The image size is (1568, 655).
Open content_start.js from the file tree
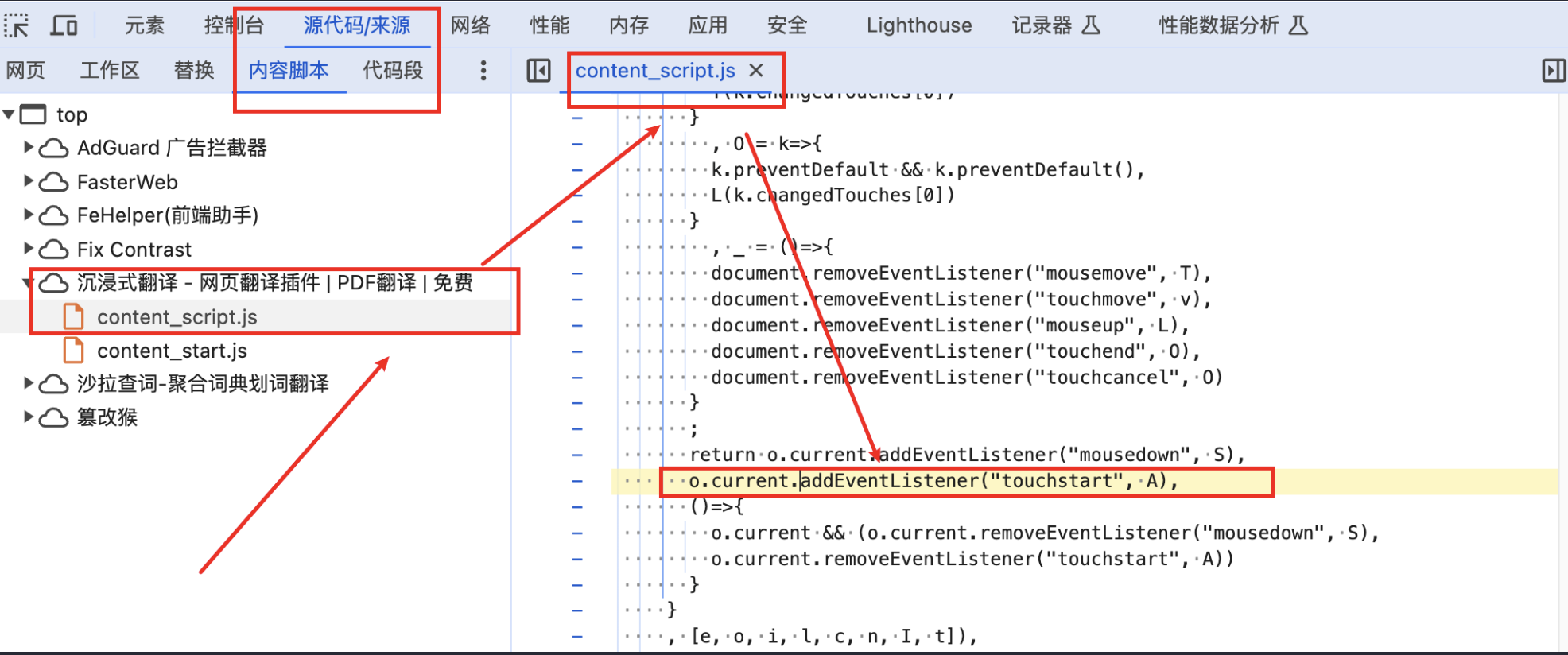pyautogui.click(x=173, y=351)
